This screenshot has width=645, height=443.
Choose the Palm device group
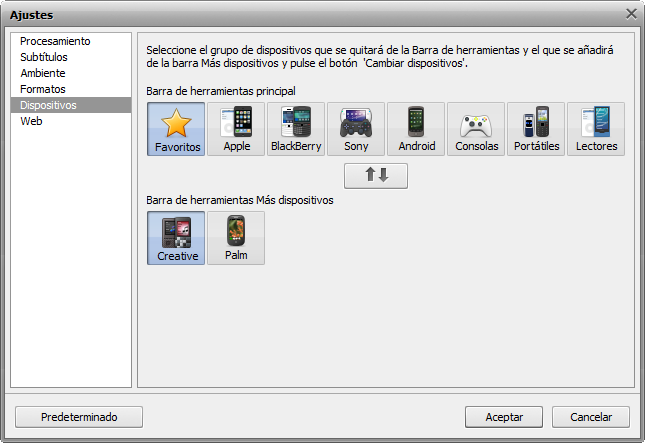pos(236,238)
